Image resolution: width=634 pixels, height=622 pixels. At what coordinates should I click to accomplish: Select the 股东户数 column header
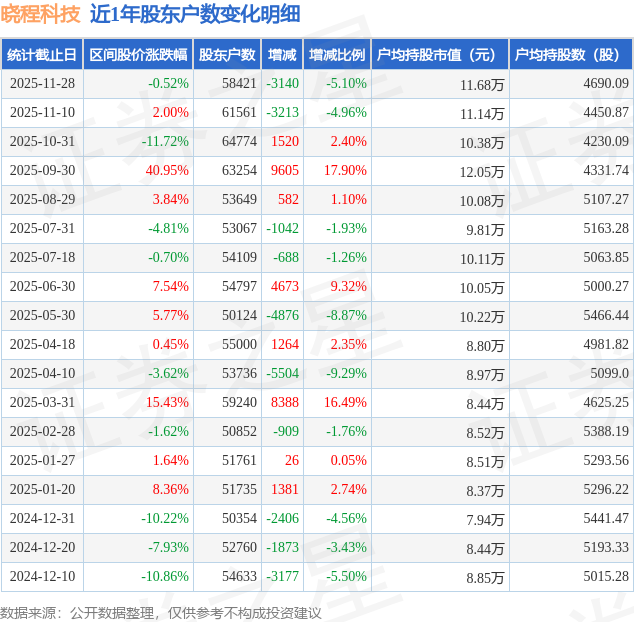point(227,55)
